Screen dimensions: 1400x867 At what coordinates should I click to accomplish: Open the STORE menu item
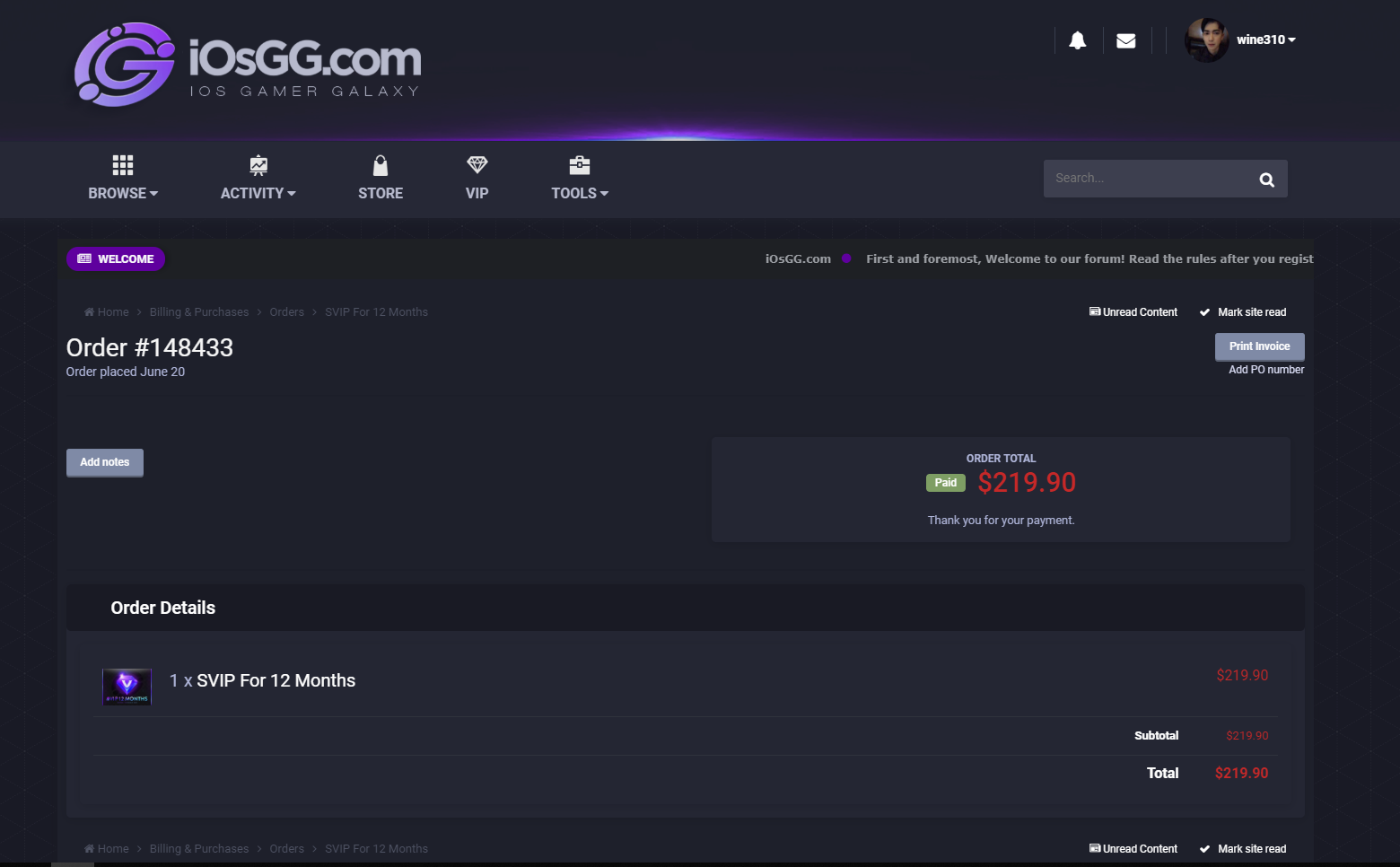381,193
